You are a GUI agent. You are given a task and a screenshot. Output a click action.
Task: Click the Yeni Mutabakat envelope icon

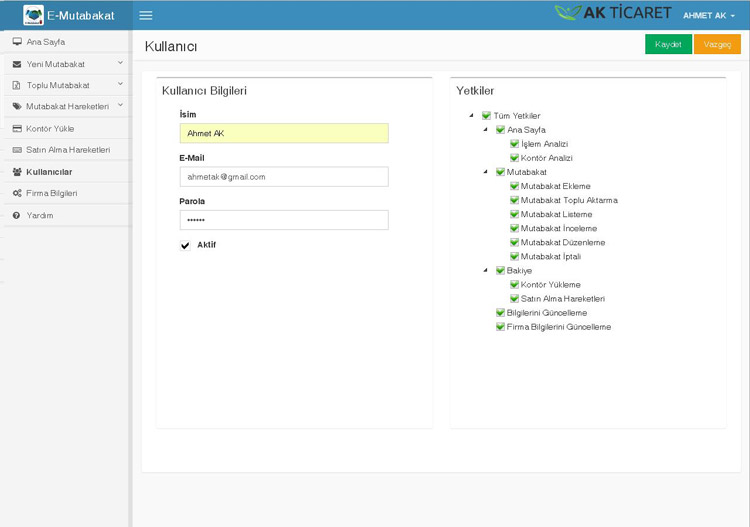point(17,64)
